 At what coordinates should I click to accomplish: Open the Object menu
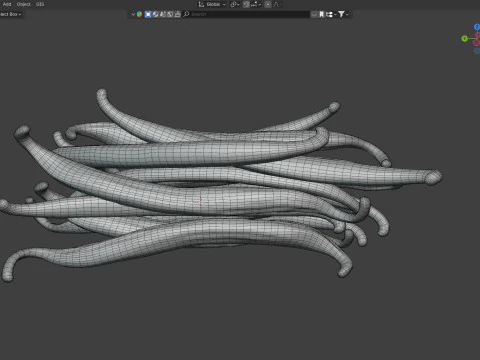23,4
